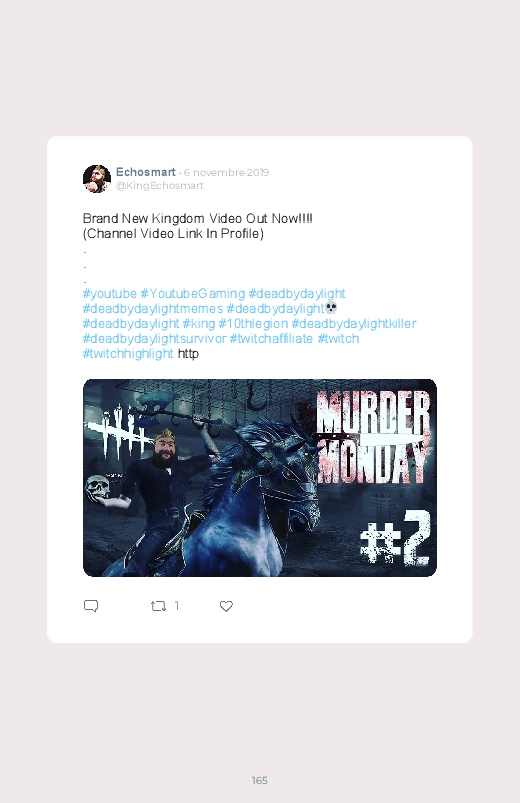Open the @KingEchosmart handle

[160, 185]
